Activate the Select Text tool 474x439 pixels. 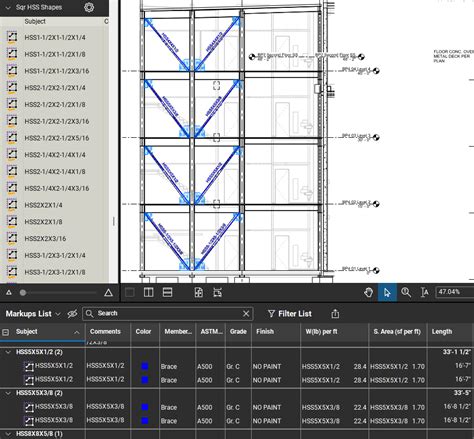[424, 292]
